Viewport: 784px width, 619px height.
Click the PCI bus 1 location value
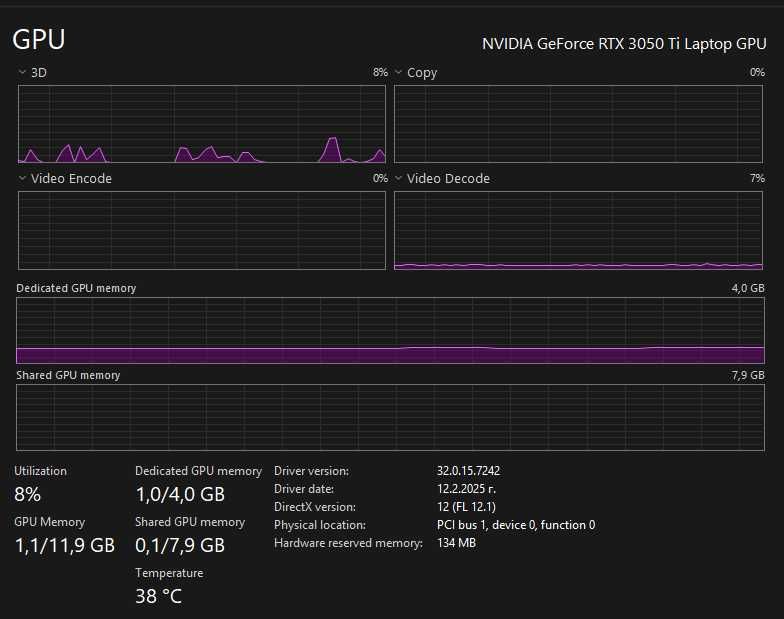(x=516, y=525)
